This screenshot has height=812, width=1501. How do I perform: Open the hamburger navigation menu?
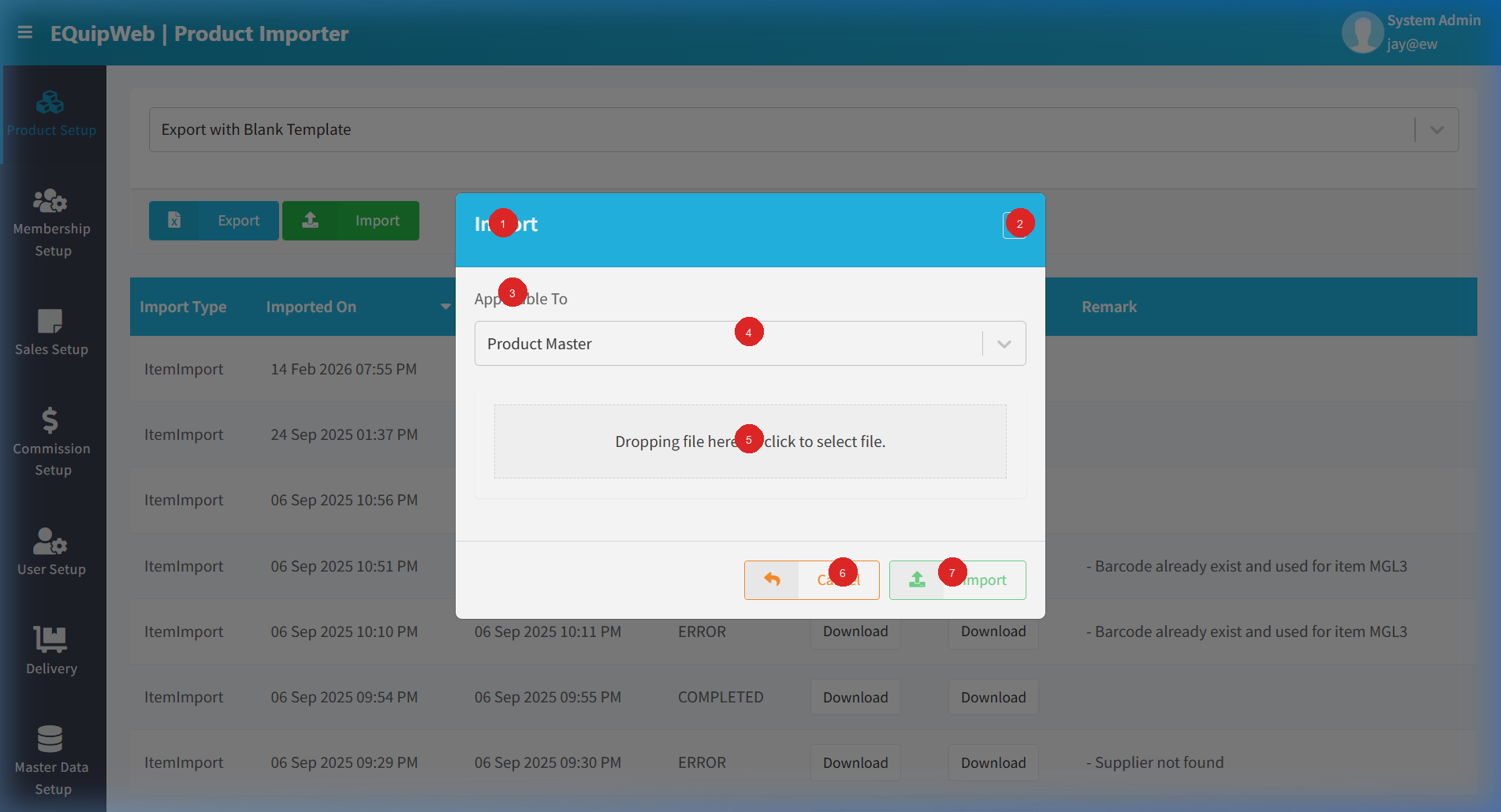(24, 32)
